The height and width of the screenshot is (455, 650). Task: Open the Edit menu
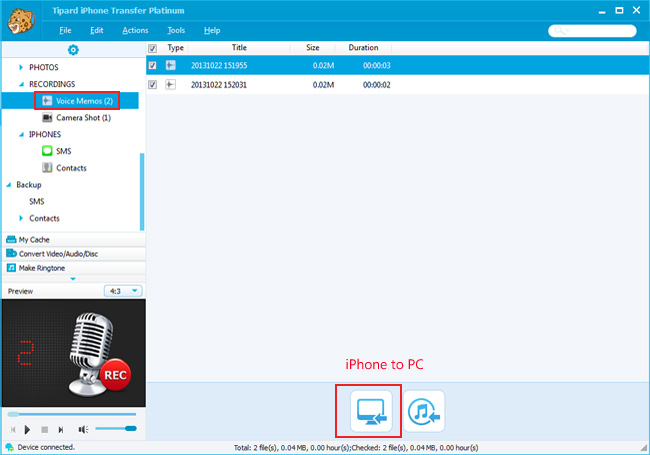coord(97,30)
